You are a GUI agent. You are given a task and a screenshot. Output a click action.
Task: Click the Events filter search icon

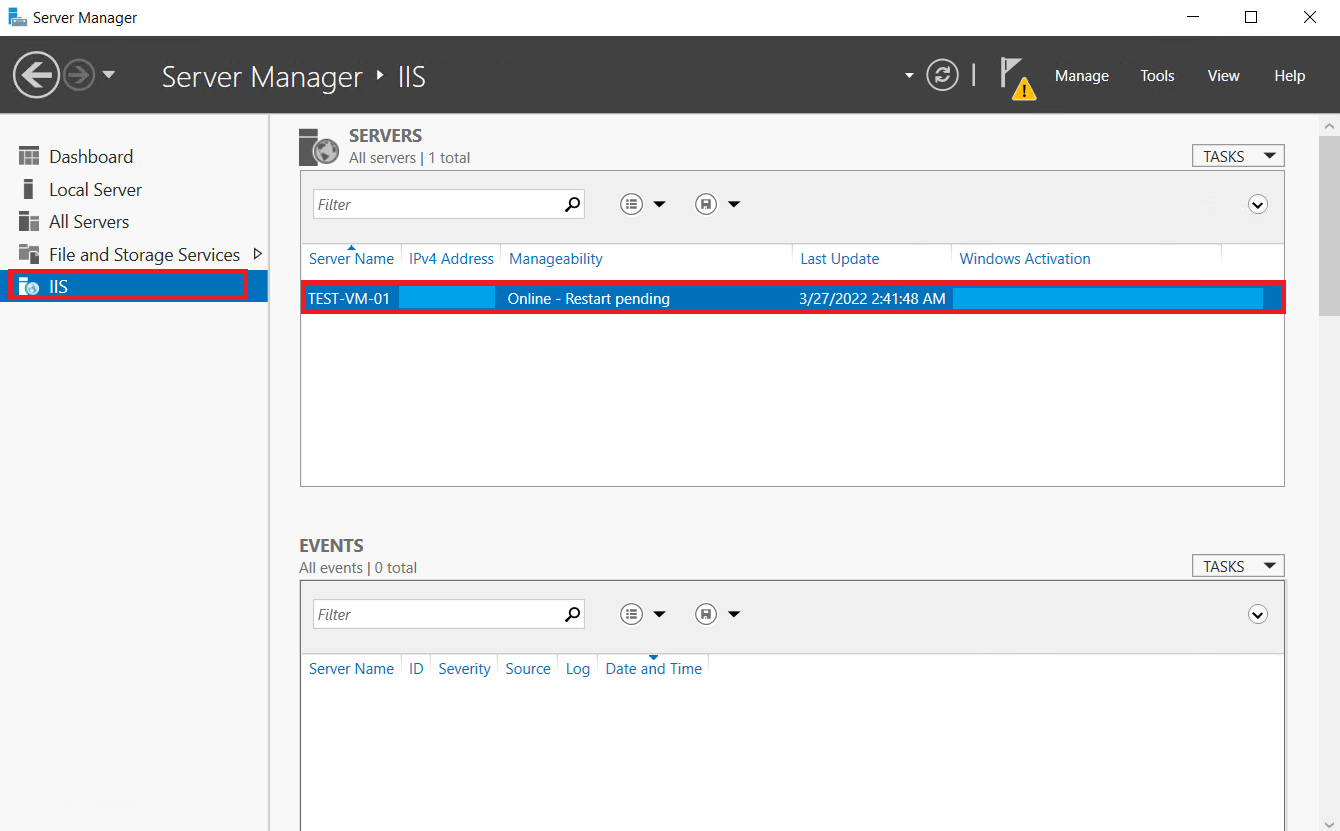click(573, 614)
